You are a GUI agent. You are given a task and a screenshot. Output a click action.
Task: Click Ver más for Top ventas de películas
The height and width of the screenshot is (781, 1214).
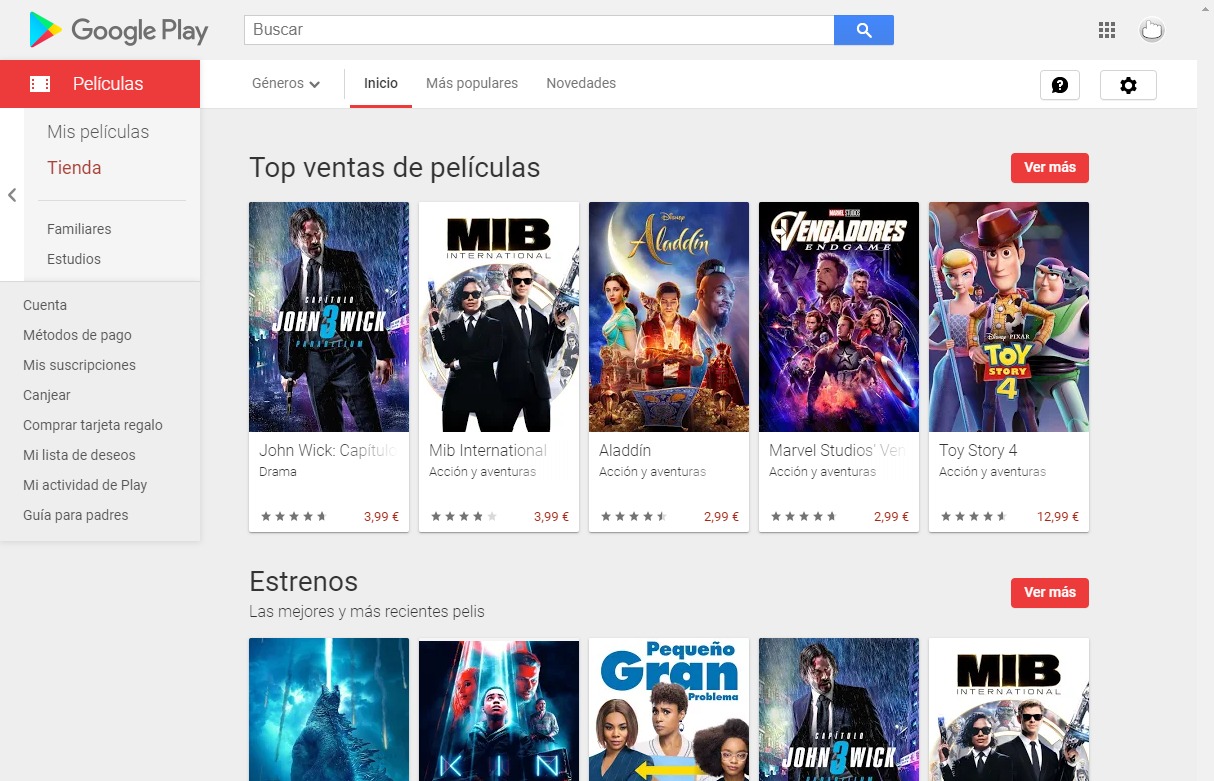click(x=1050, y=167)
